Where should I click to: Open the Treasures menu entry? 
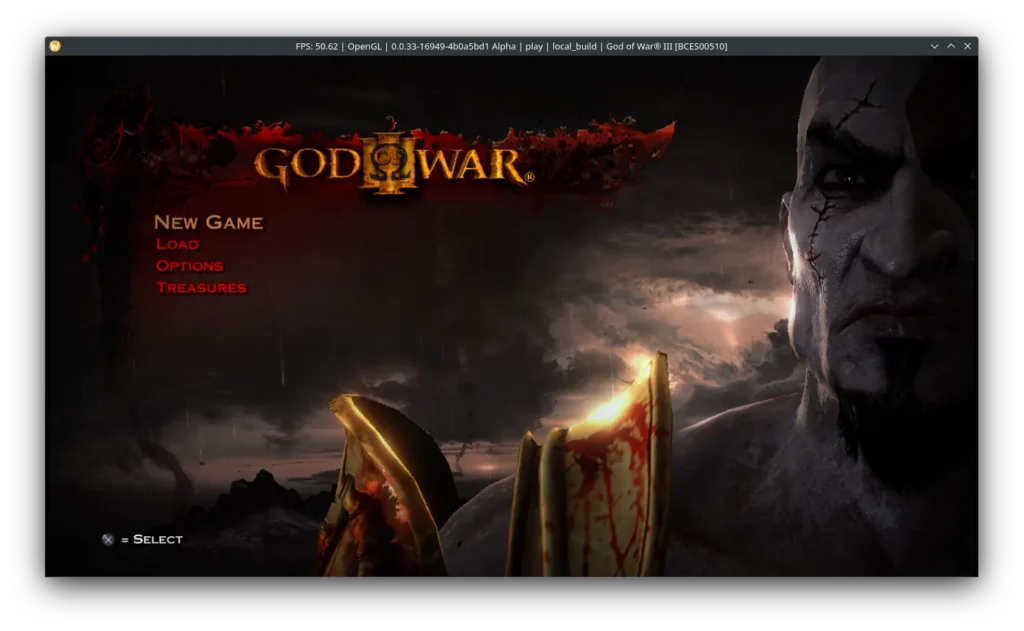[x=201, y=287]
